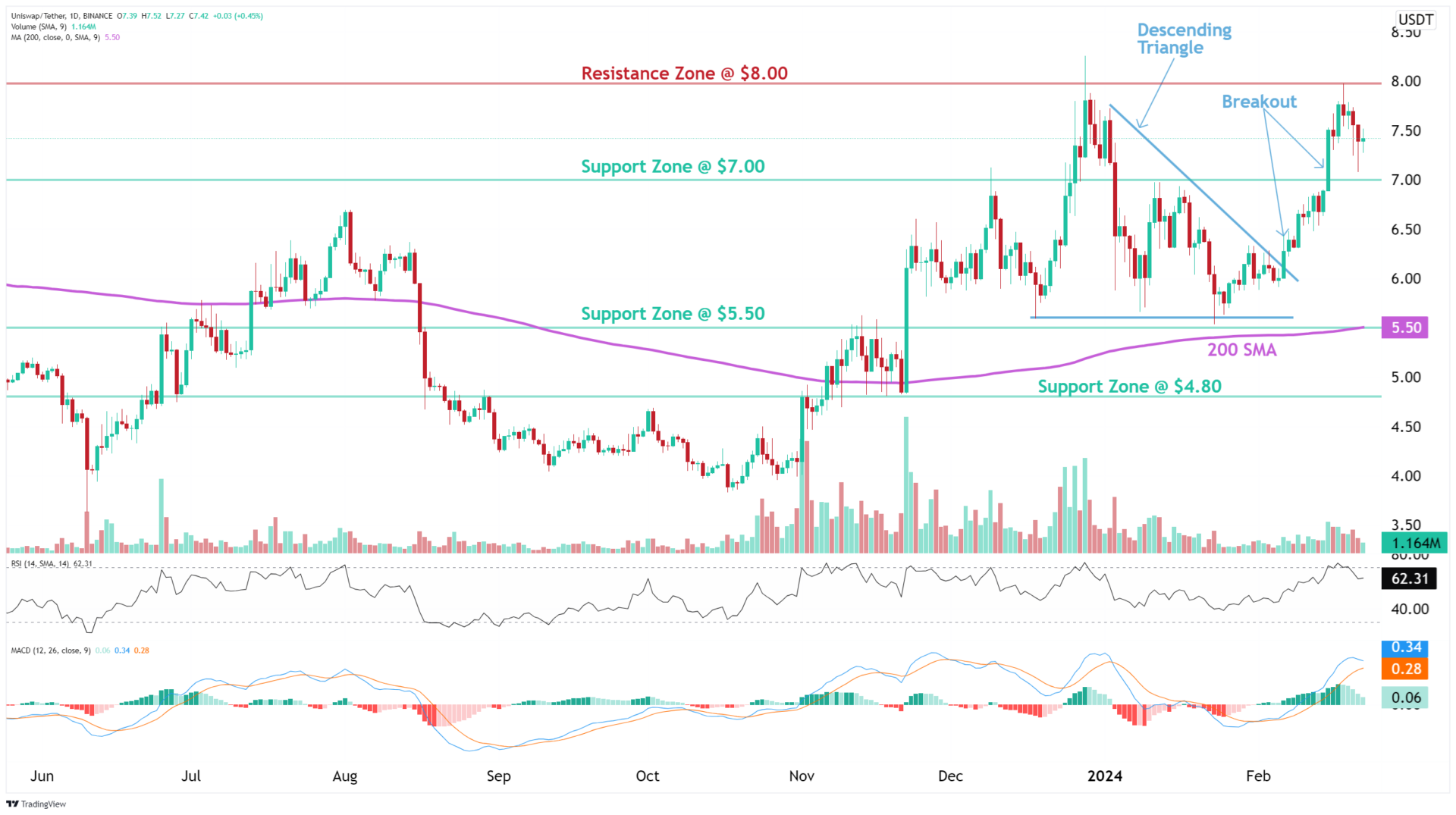
Task: Click the Aug label on time axis
Action: [x=345, y=776]
